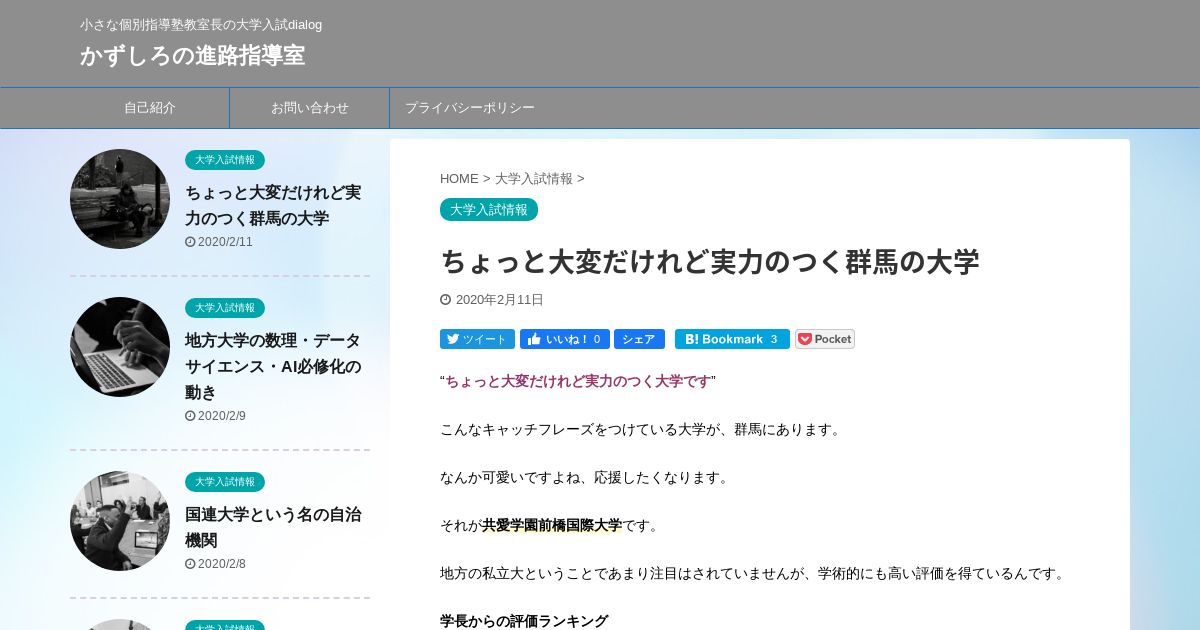Click the highlighted text 共愛学園前橋国際大学
Image resolution: width=1200 pixels, height=630 pixels.
[x=552, y=525]
